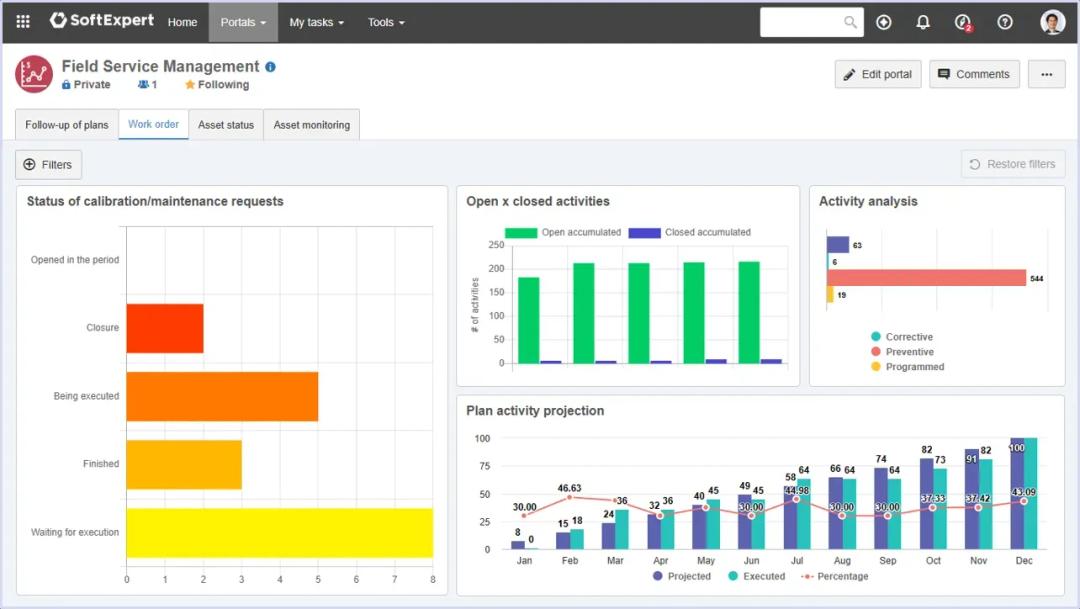
Task: Open the notifications bell icon
Action: 923,22
